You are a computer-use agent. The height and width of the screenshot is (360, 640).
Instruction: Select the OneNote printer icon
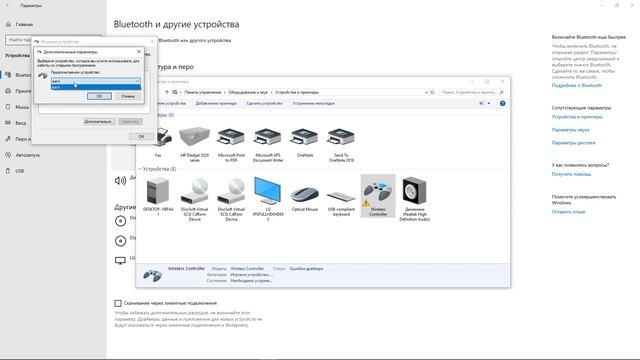304,136
